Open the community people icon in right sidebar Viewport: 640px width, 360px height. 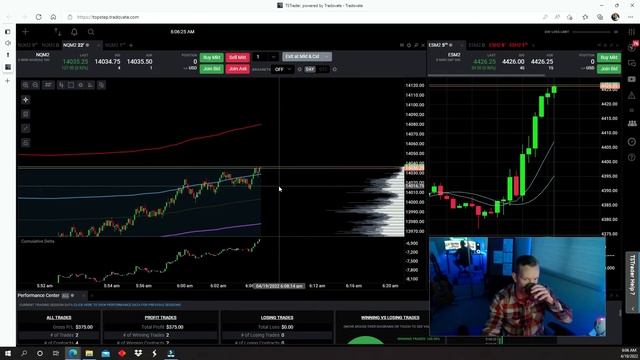coord(632,123)
